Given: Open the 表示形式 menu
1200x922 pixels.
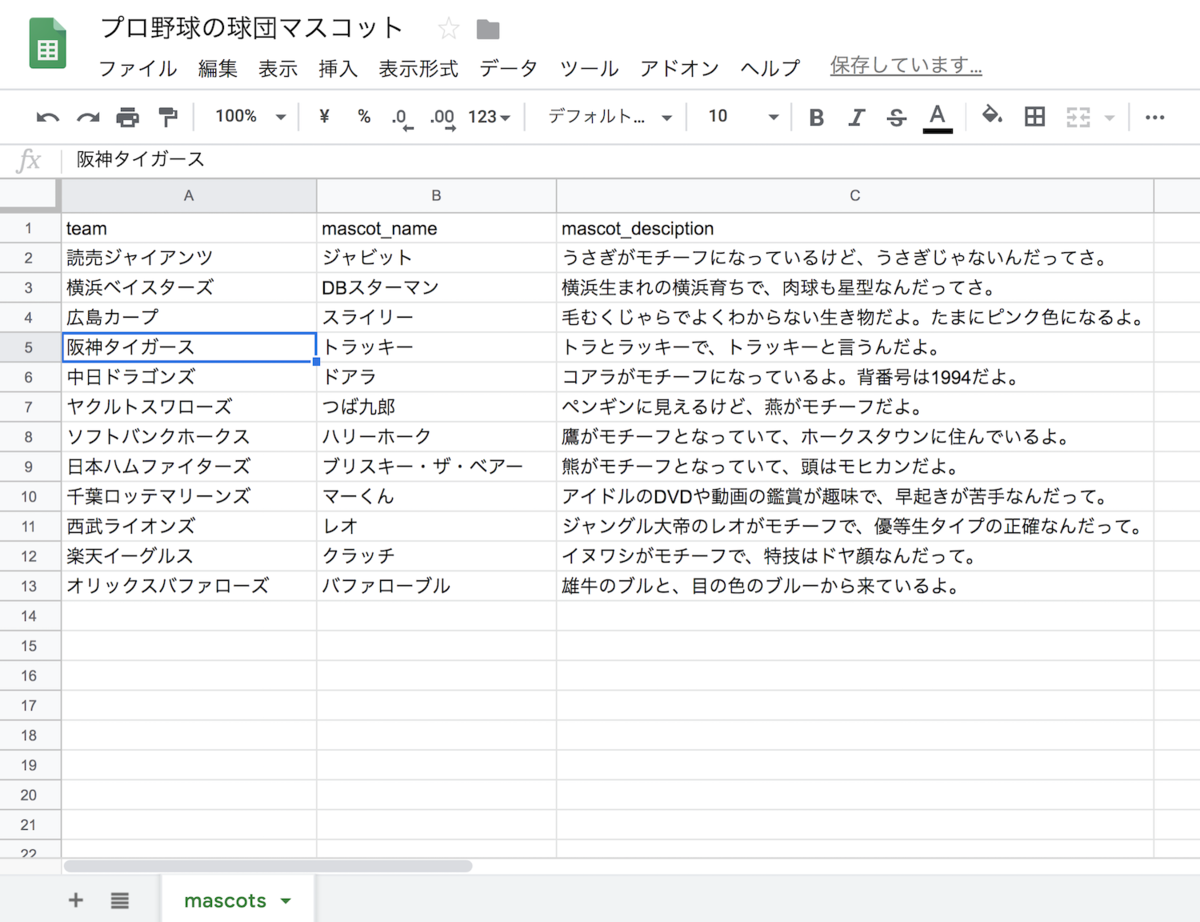Looking at the screenshot, I should click(x=418, y=69).
